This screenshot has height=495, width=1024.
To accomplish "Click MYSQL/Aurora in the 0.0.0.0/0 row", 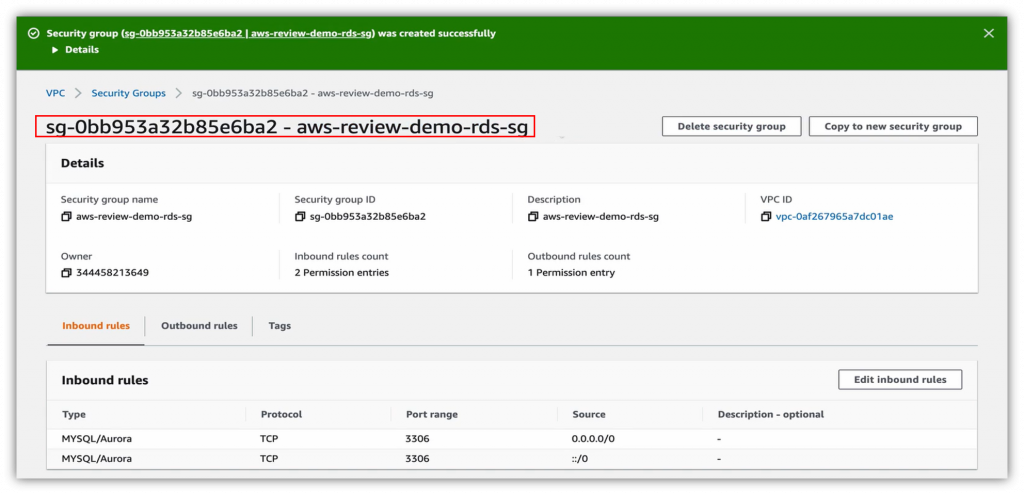I will [97, 439].
